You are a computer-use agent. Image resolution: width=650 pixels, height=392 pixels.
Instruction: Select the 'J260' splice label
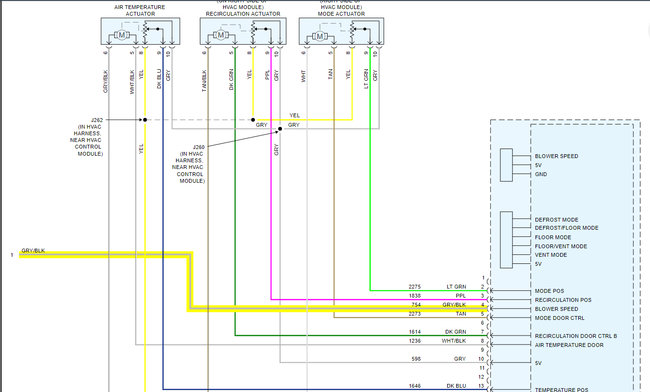click(199, 147)
